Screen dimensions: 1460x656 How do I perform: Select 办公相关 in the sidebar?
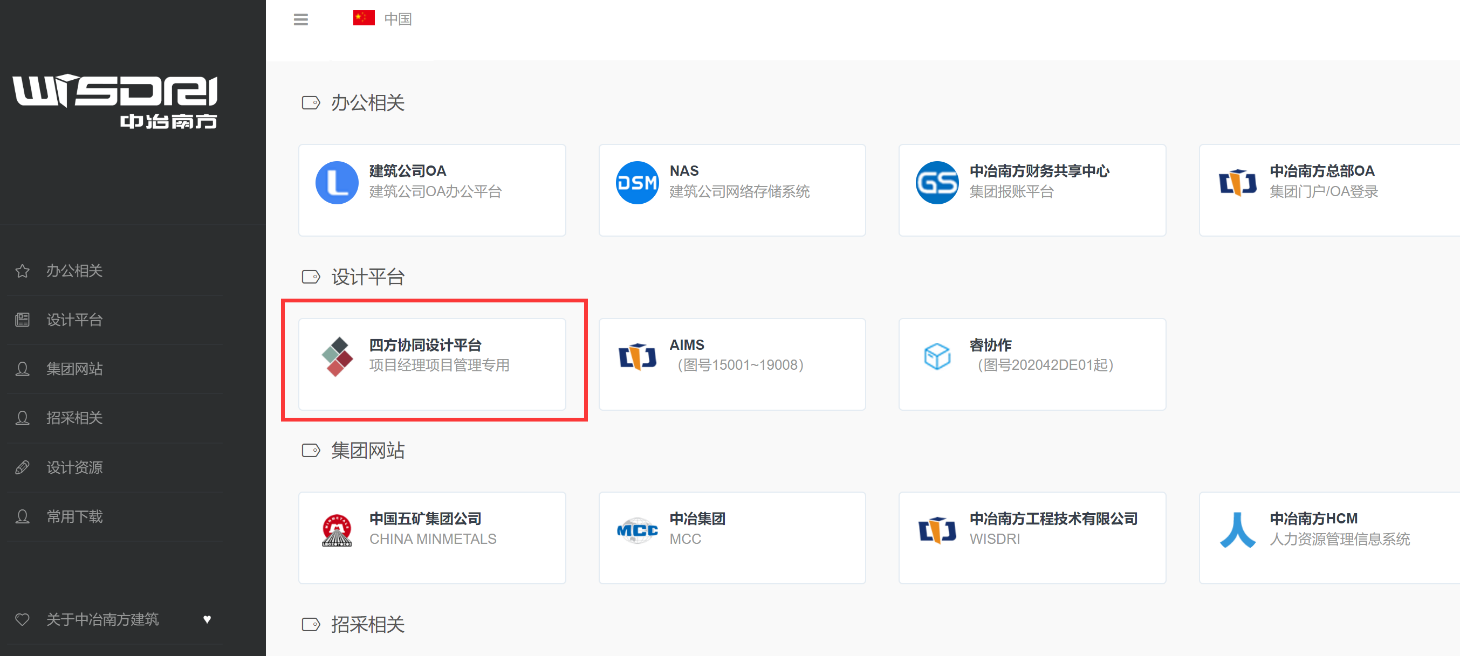point(74,271)
